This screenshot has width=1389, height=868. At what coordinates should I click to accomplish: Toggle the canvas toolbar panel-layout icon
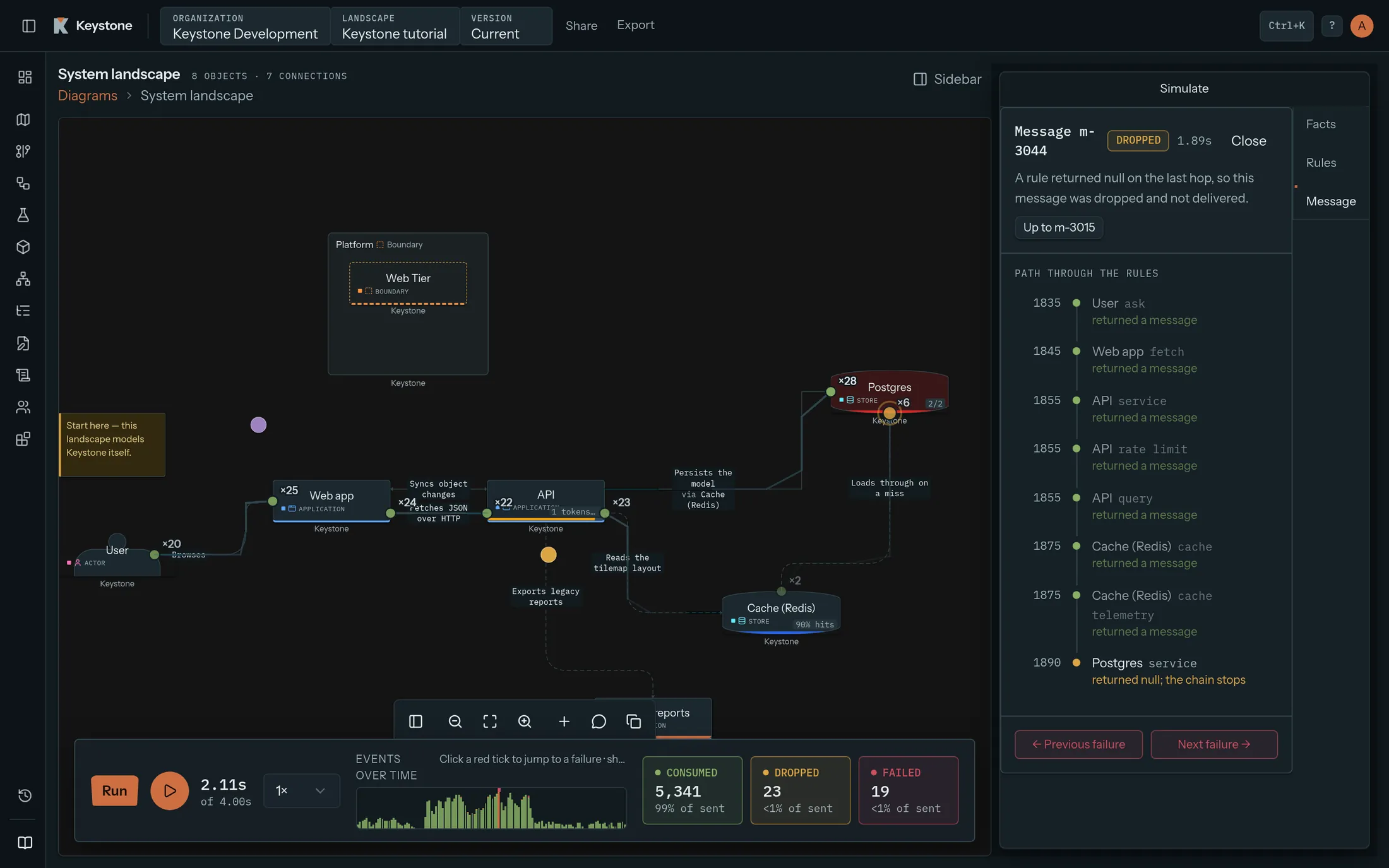click(415, 722)
